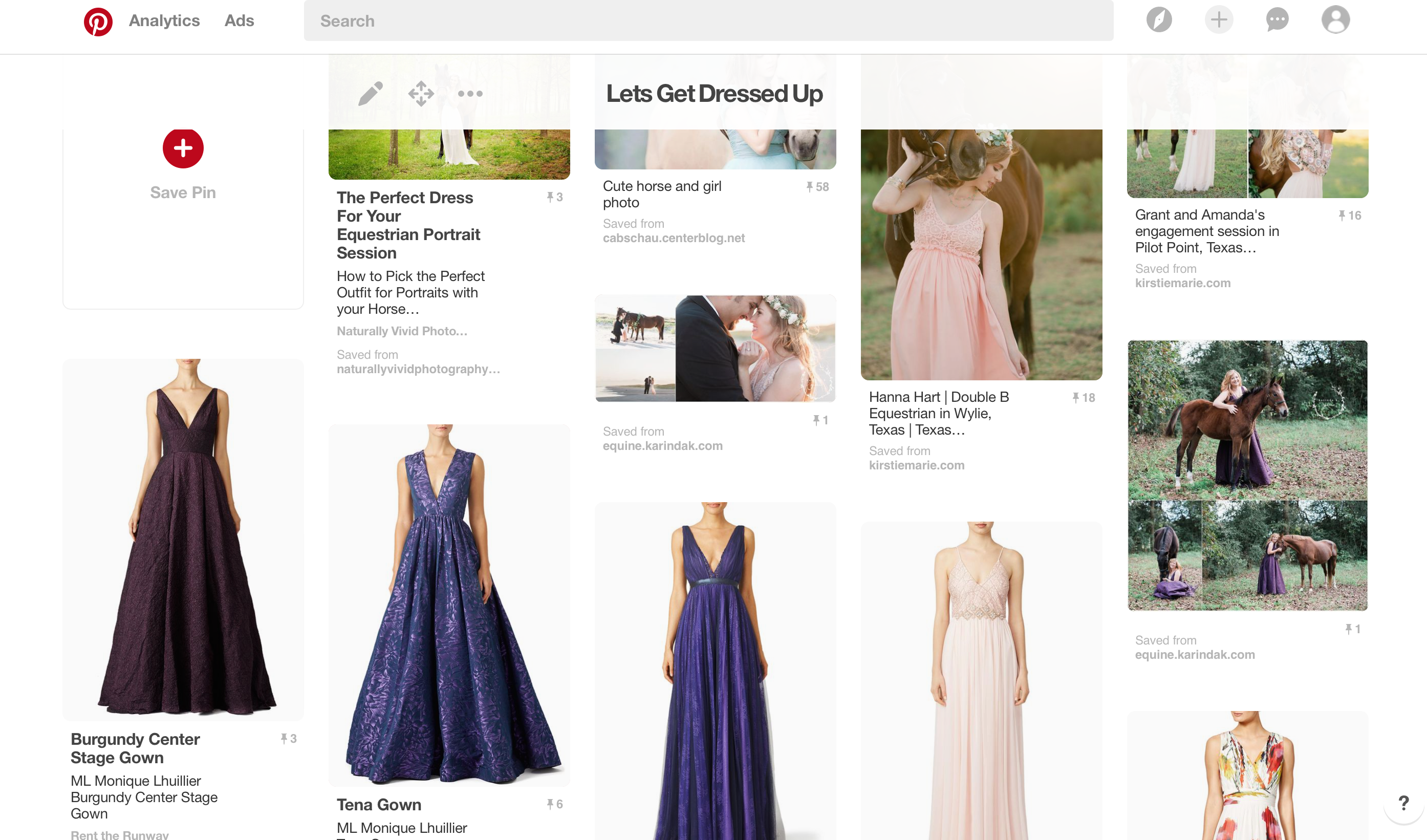Open the profile avatar icon
The image size is (1427, 840).
(x=1335, y=20)
